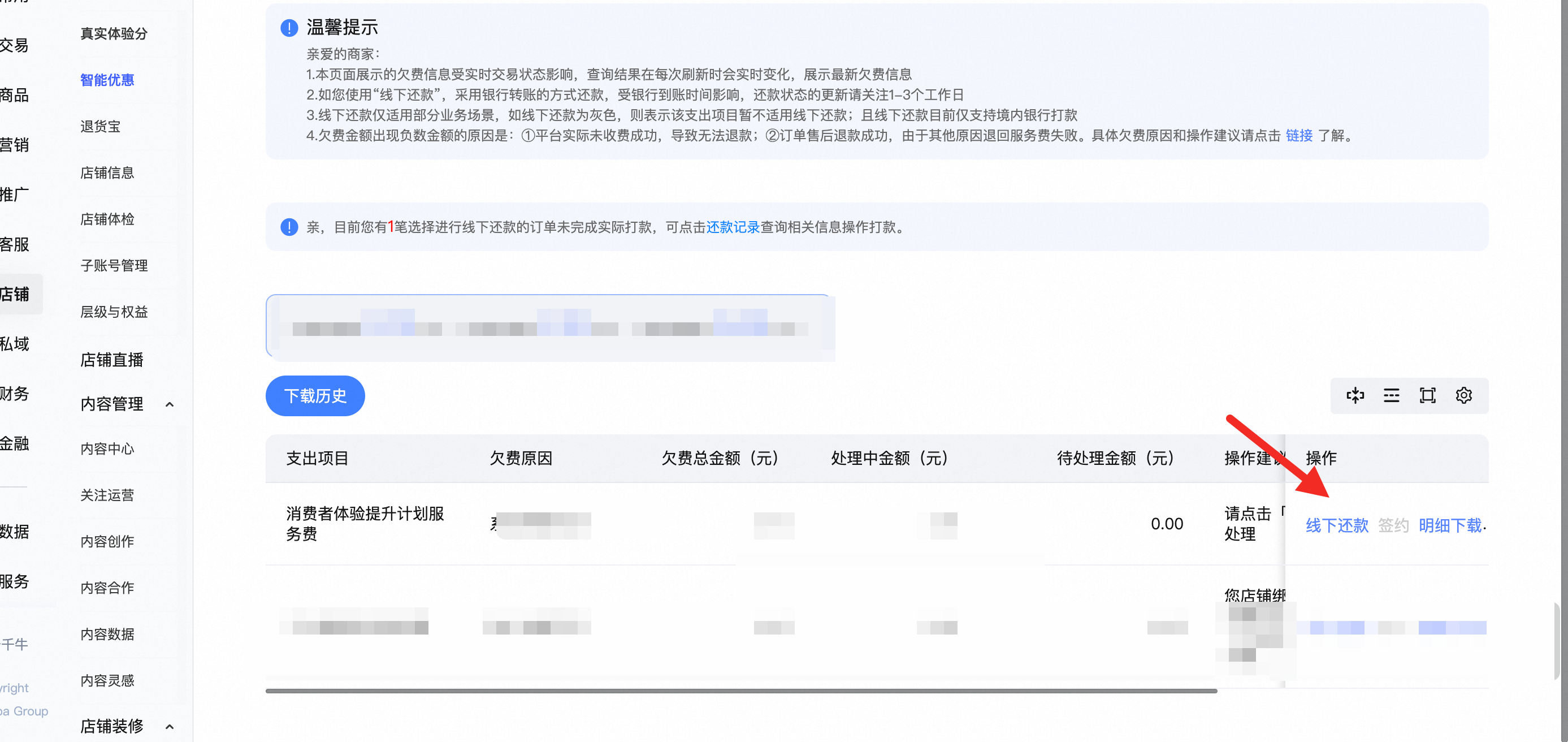The width and height of the screenshot is (1568, 742).
Task: Click disabled 签约 link in first row
Action: tap(1393, 525)
